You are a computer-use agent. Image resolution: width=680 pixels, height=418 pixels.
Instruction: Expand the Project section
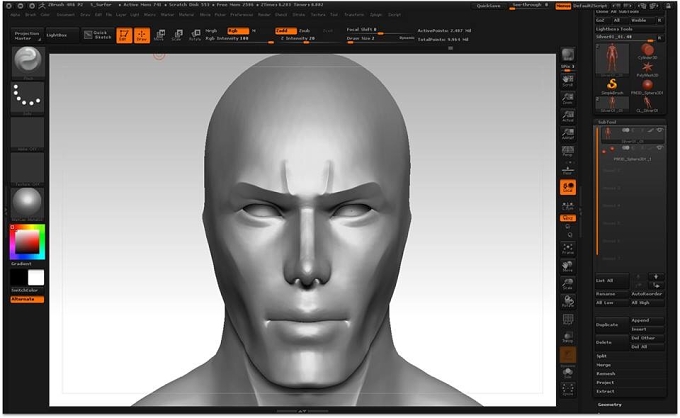(x=605, y=382)
